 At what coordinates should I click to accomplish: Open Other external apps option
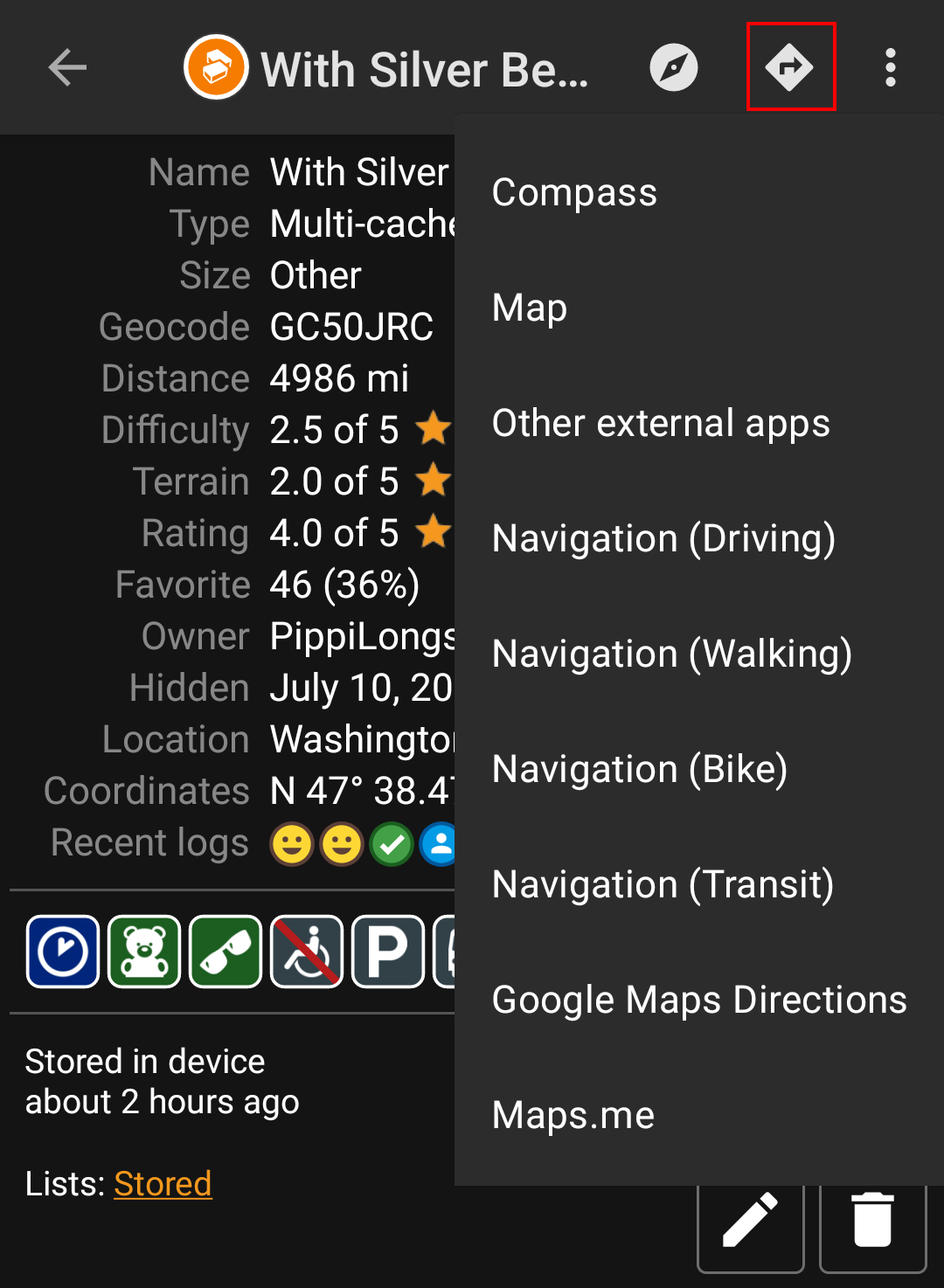661,424
